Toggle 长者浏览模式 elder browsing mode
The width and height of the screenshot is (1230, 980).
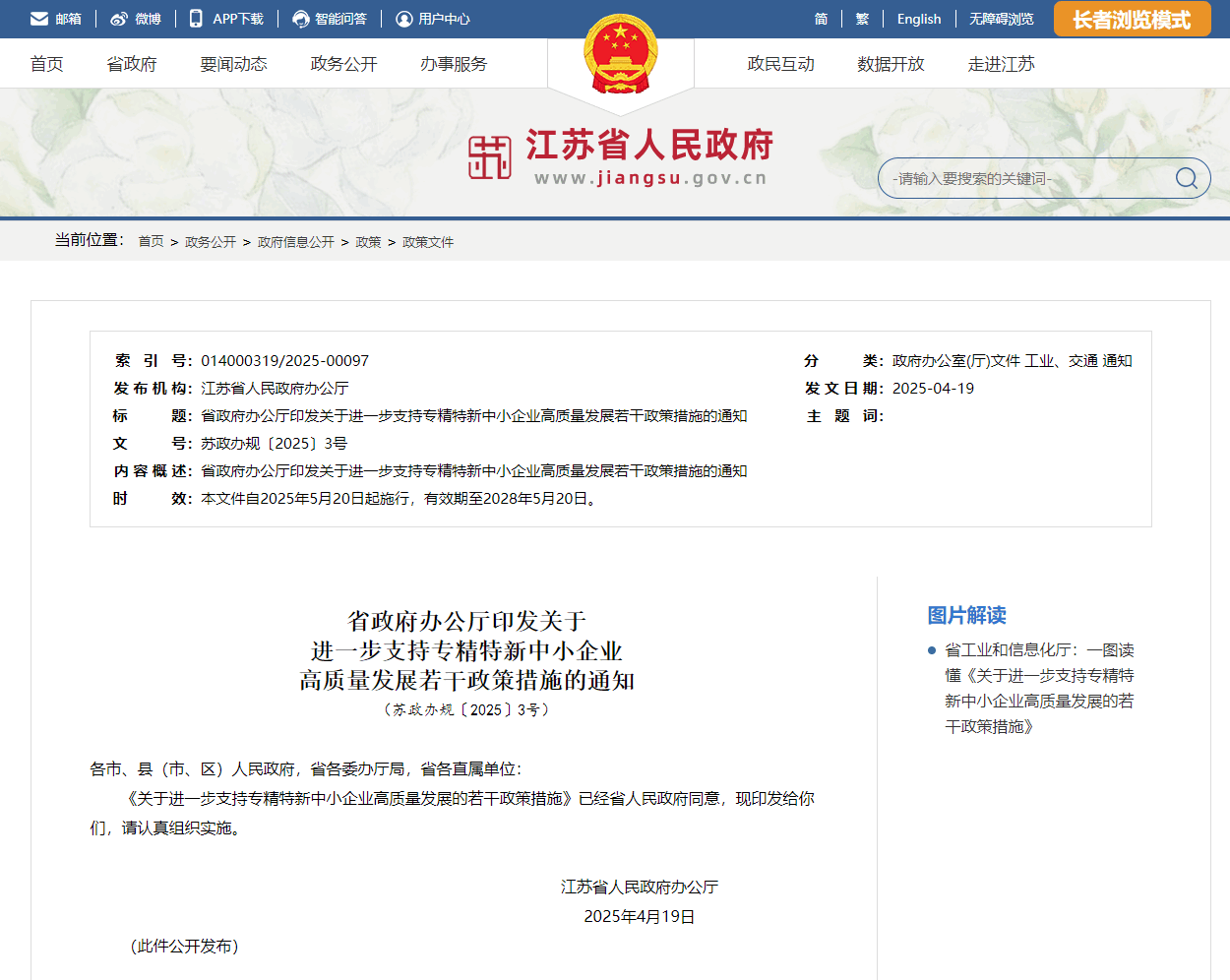coord(1132,20)
